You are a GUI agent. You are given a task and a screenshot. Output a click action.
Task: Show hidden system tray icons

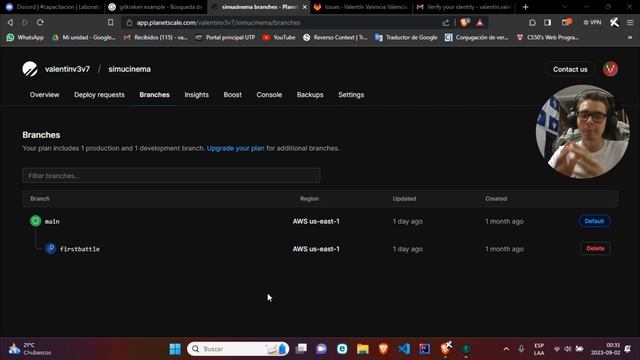click(x=506, y=349)
